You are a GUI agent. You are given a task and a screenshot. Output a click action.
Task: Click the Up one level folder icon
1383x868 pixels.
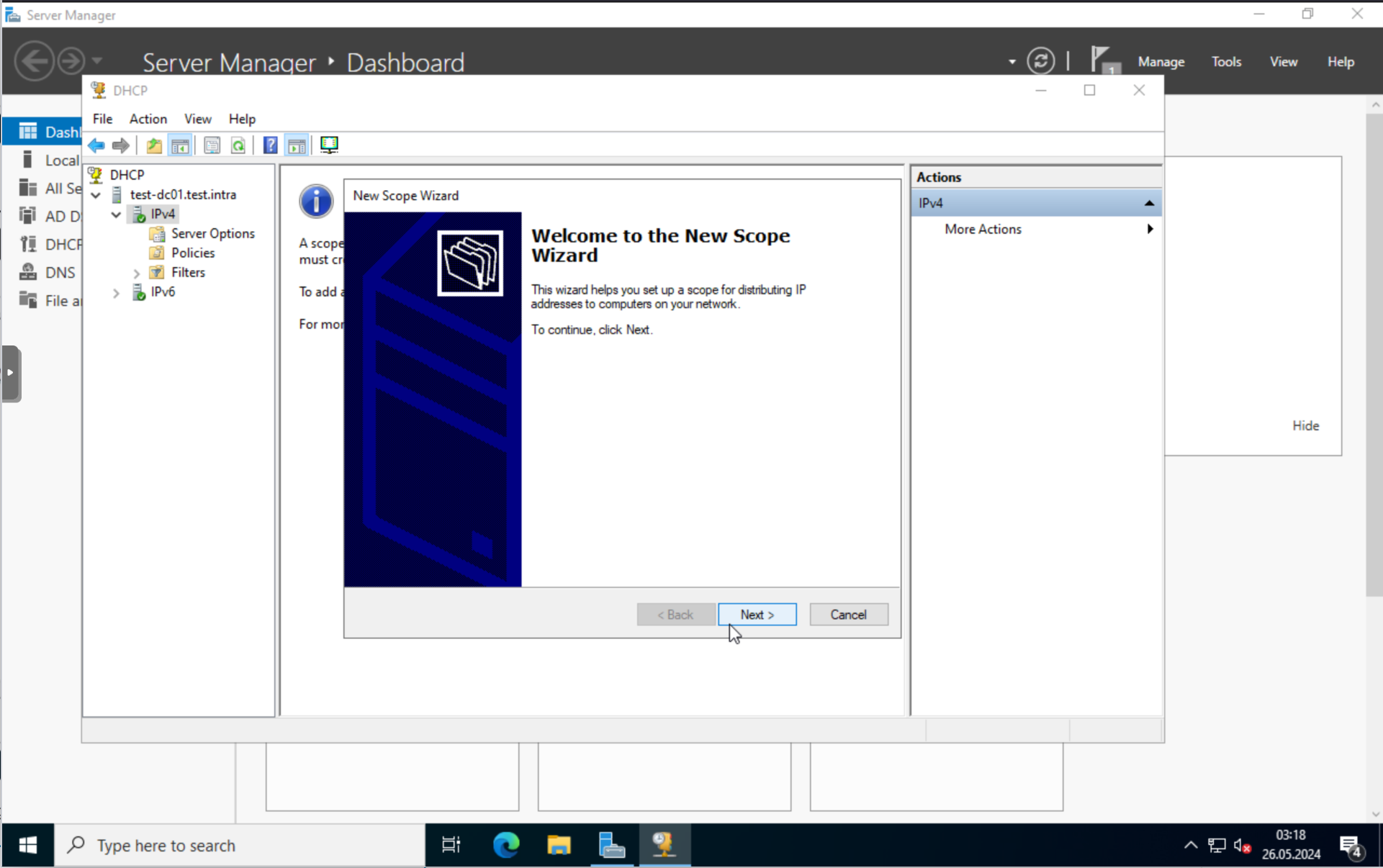click(x=154, y=145)
